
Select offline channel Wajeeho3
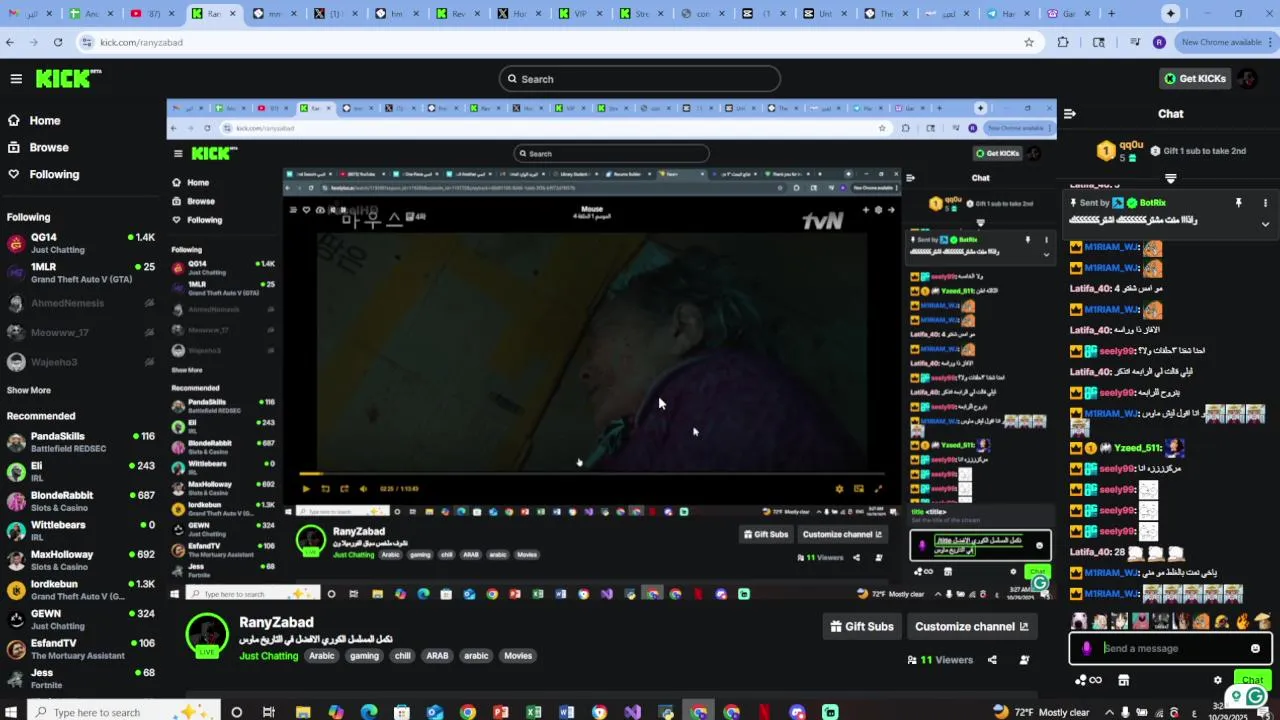[80, 362]
